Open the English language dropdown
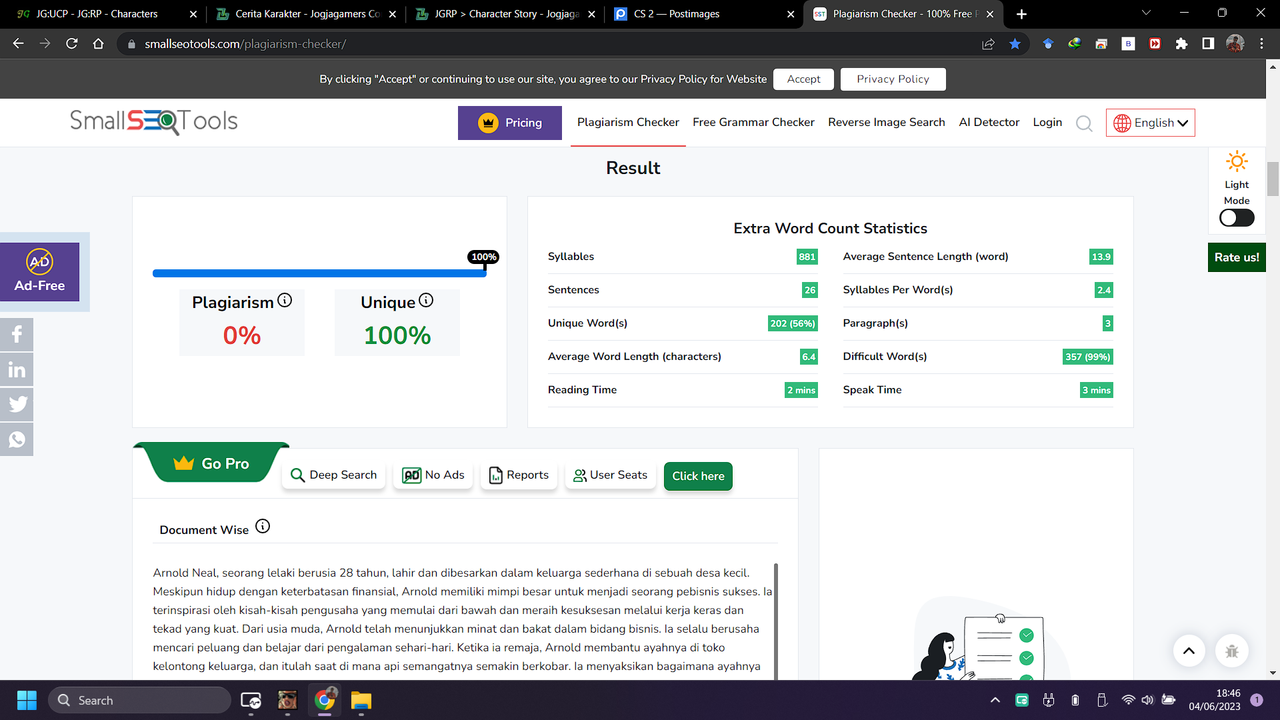The image size is (1280, 720). click(1150, 123)
